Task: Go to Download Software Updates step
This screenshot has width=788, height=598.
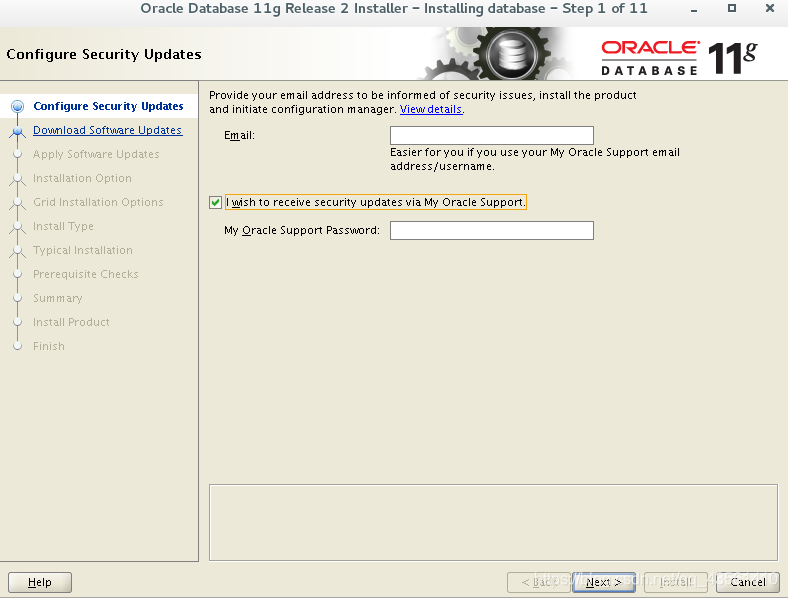Action: (x=108, y=130)
